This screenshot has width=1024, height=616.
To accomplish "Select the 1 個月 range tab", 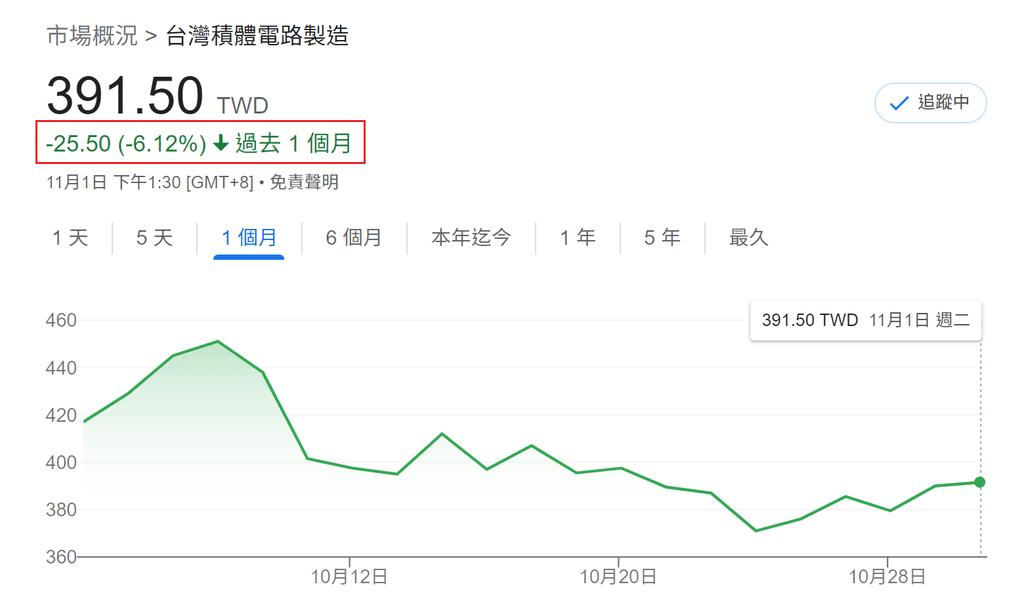I will point(249,238).
